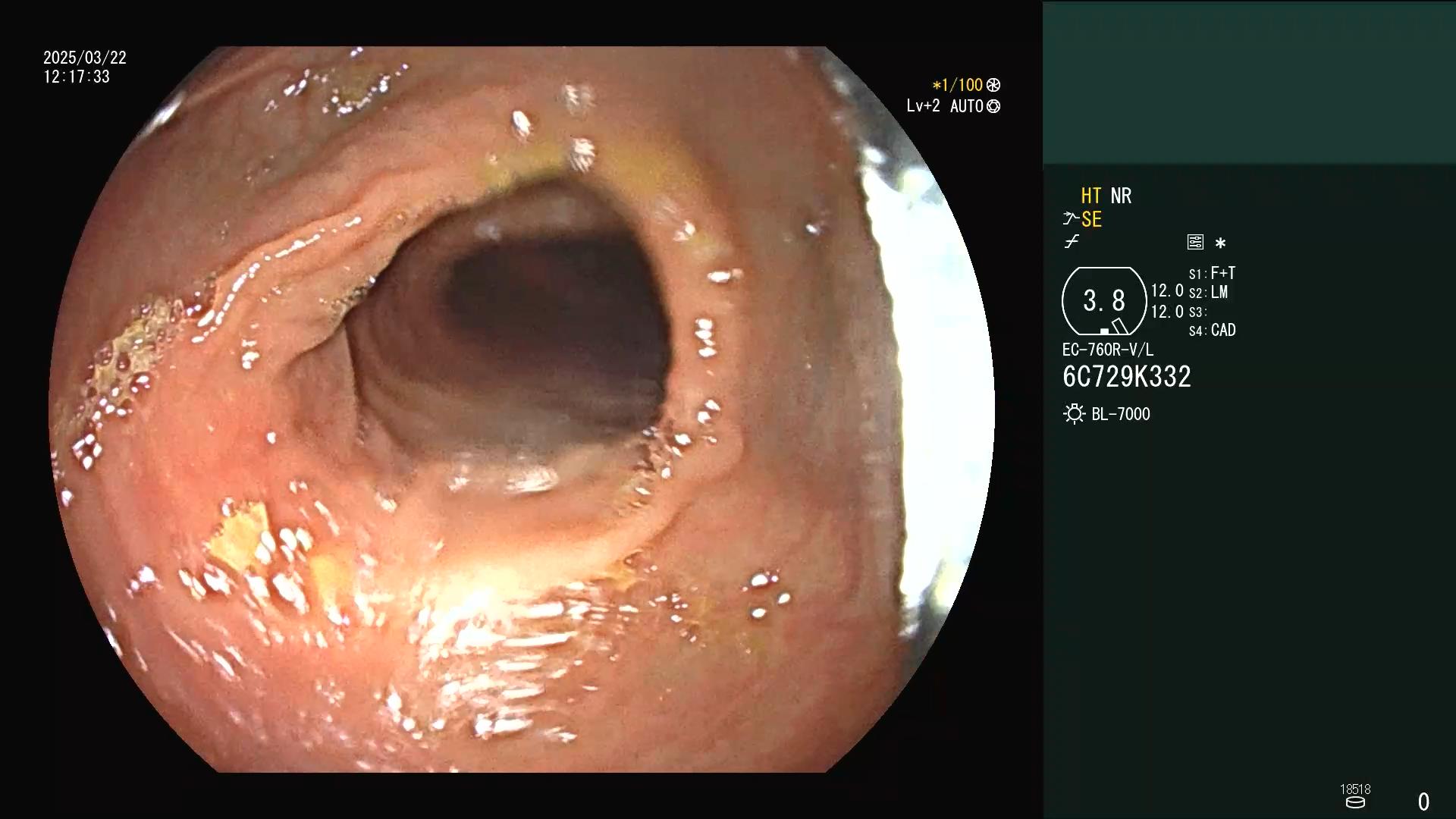Click the empty S3: switch assignment

[x=1197, y=312]
